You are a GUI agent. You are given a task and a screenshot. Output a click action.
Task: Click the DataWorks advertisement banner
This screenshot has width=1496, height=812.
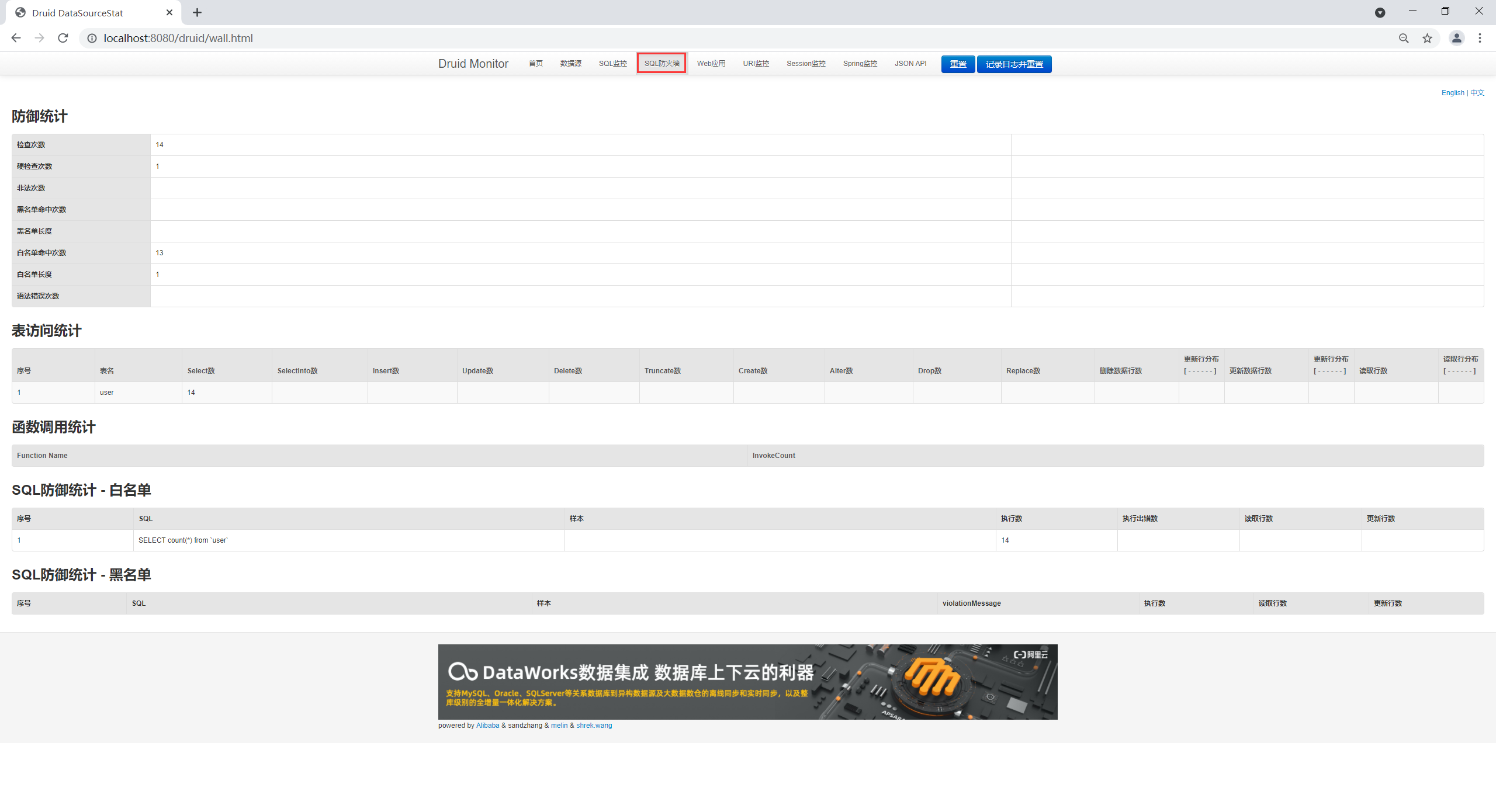747,682
